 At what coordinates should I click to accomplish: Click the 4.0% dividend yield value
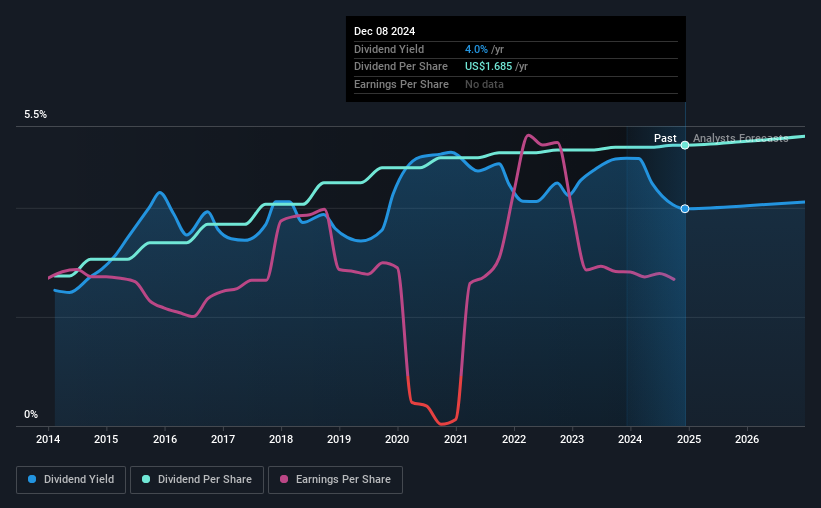coord(476,49)
